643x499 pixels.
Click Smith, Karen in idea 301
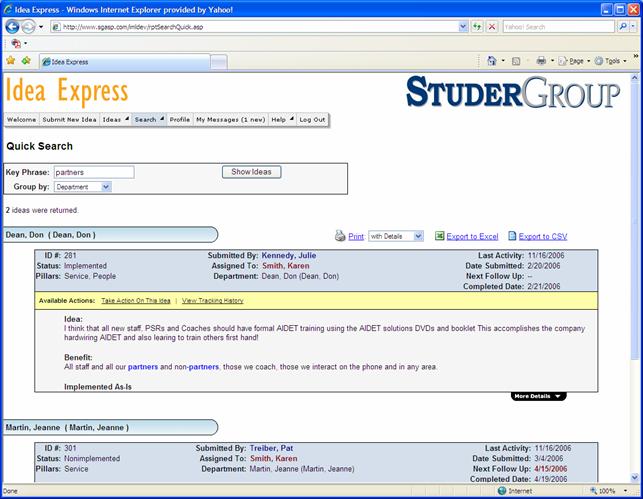click(274, 458)
